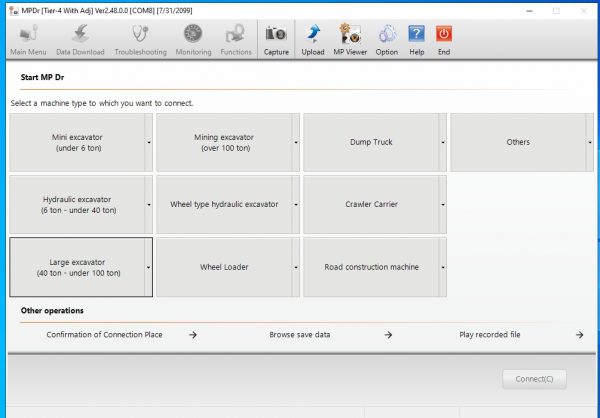Screen dimensions: 600x418
Task: Choose the Wheel Loader machine type
Action: 224,267
